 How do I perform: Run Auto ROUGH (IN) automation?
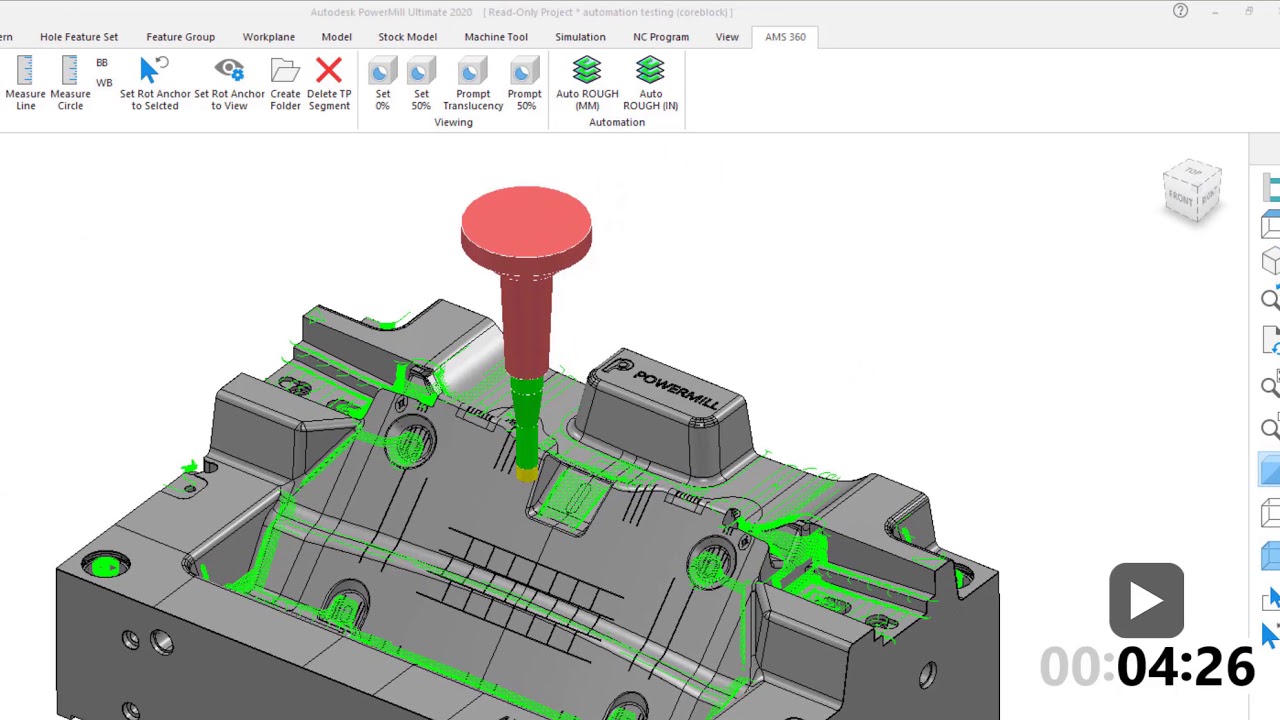650,83
